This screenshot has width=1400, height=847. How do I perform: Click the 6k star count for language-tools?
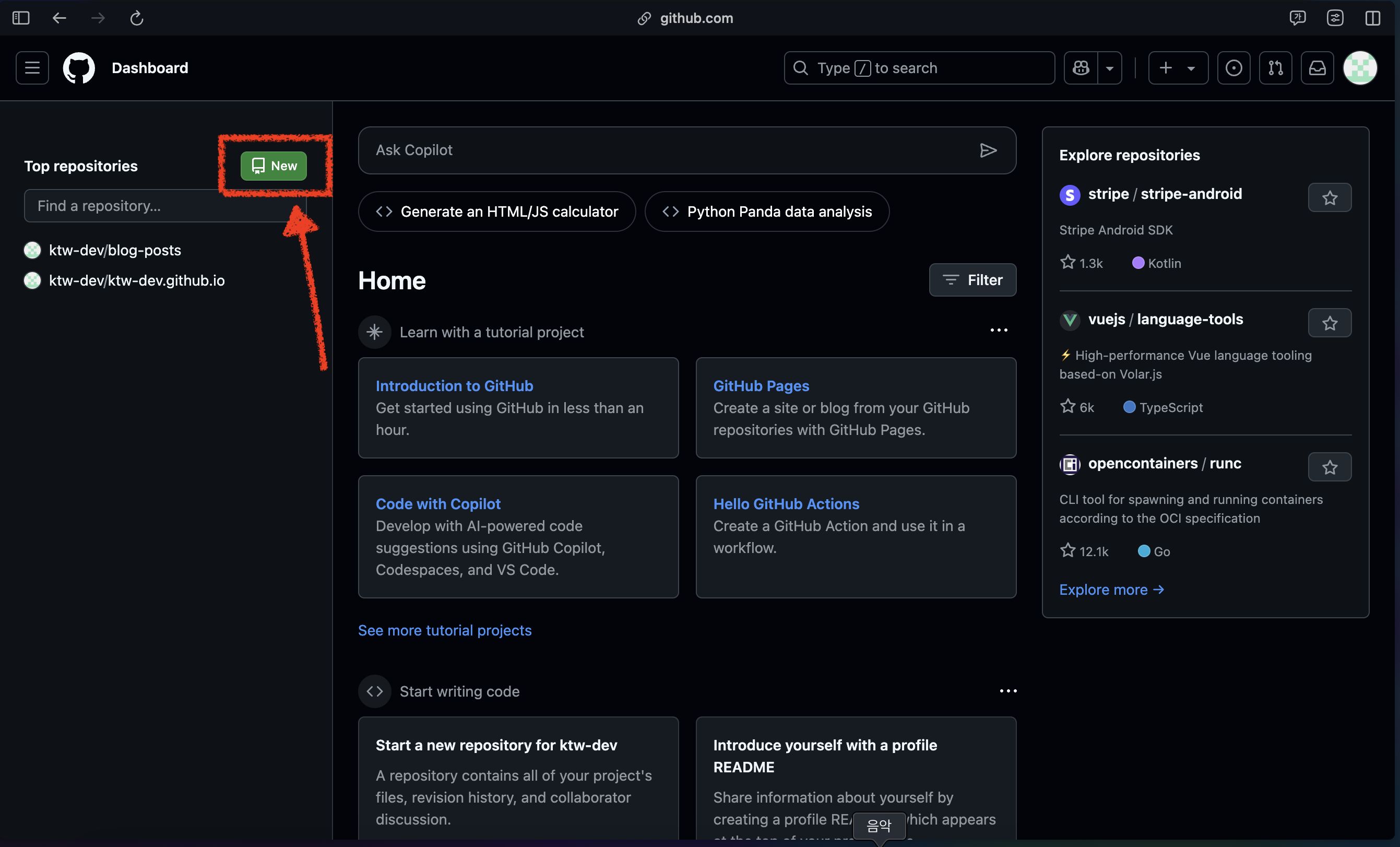click(x=1077, y=407)
